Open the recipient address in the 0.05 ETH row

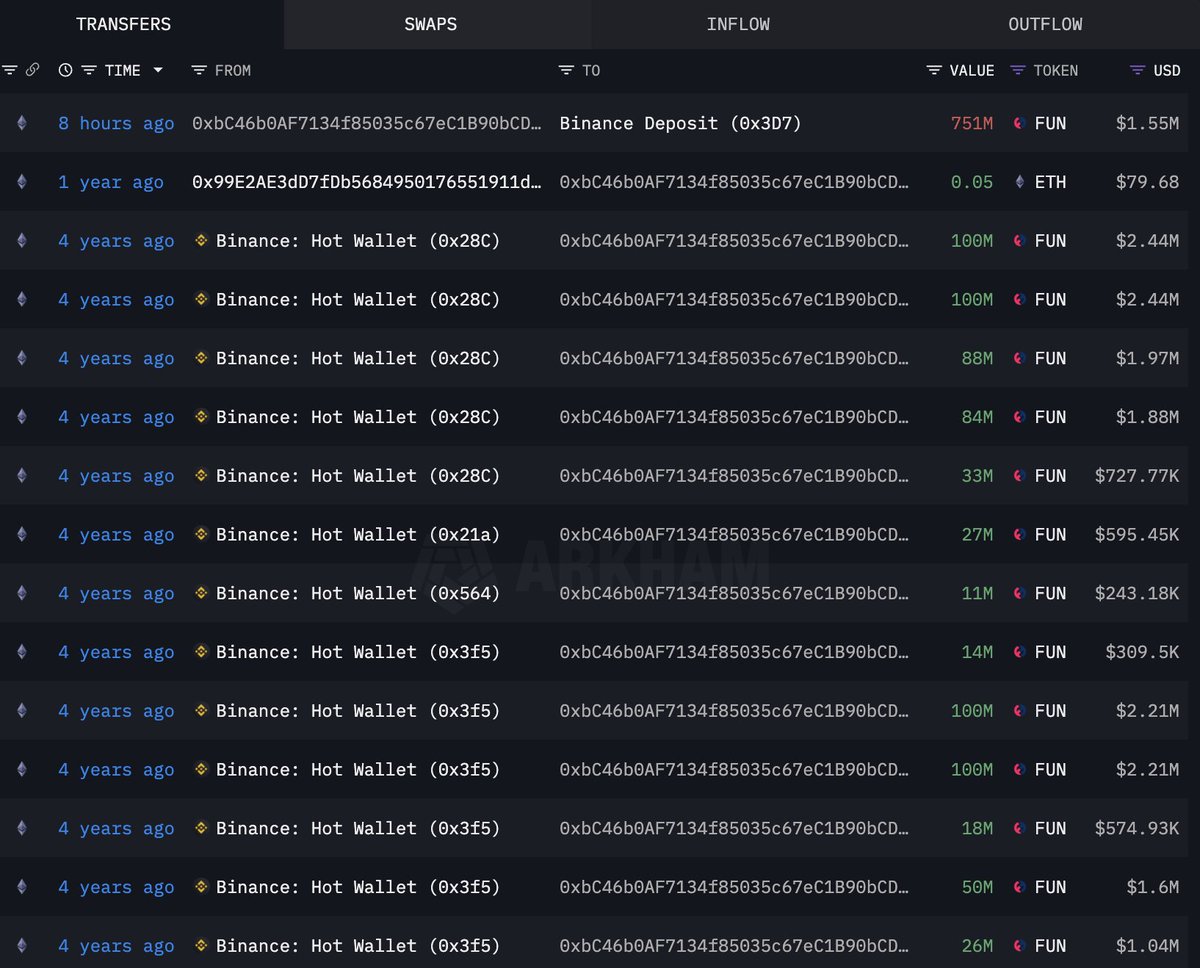pos(735,182)
